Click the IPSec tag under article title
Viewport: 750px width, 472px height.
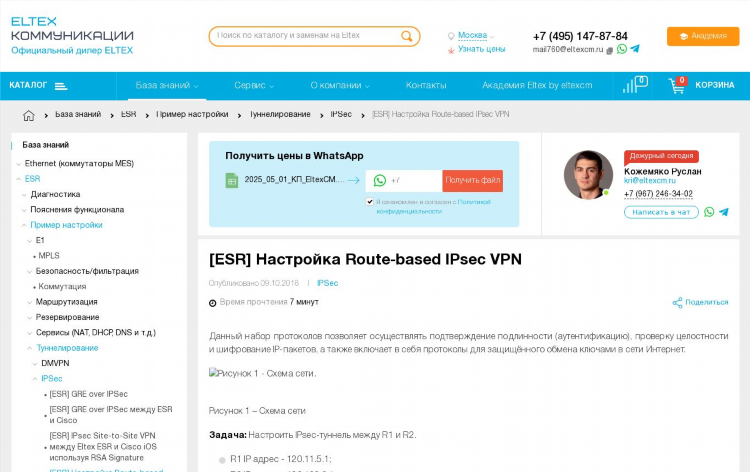click(327, 283)
